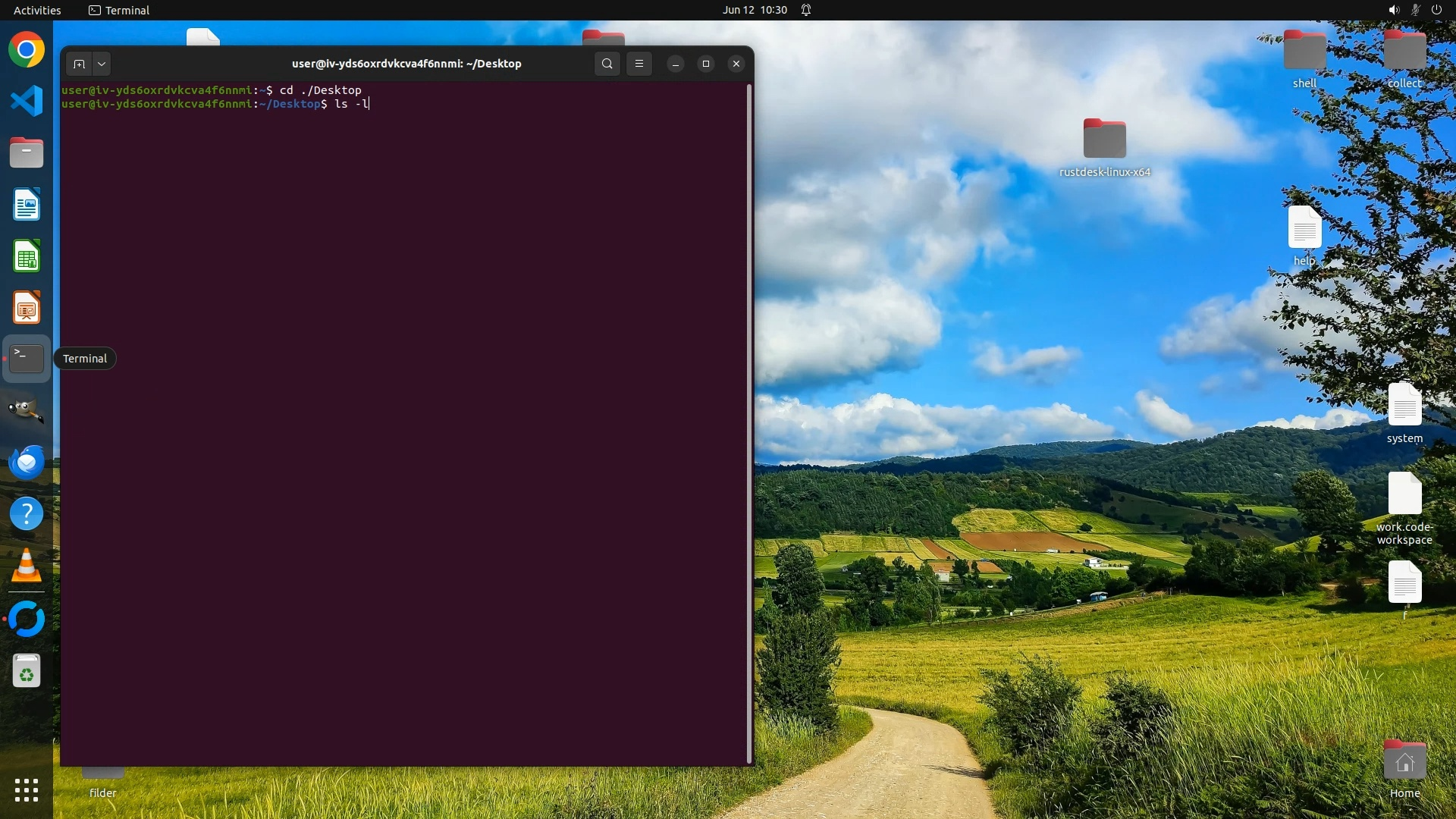This screenshot has height=819, width=1456.
Task: Open the Terminal app menu in top bar
Action: [119, 10]
